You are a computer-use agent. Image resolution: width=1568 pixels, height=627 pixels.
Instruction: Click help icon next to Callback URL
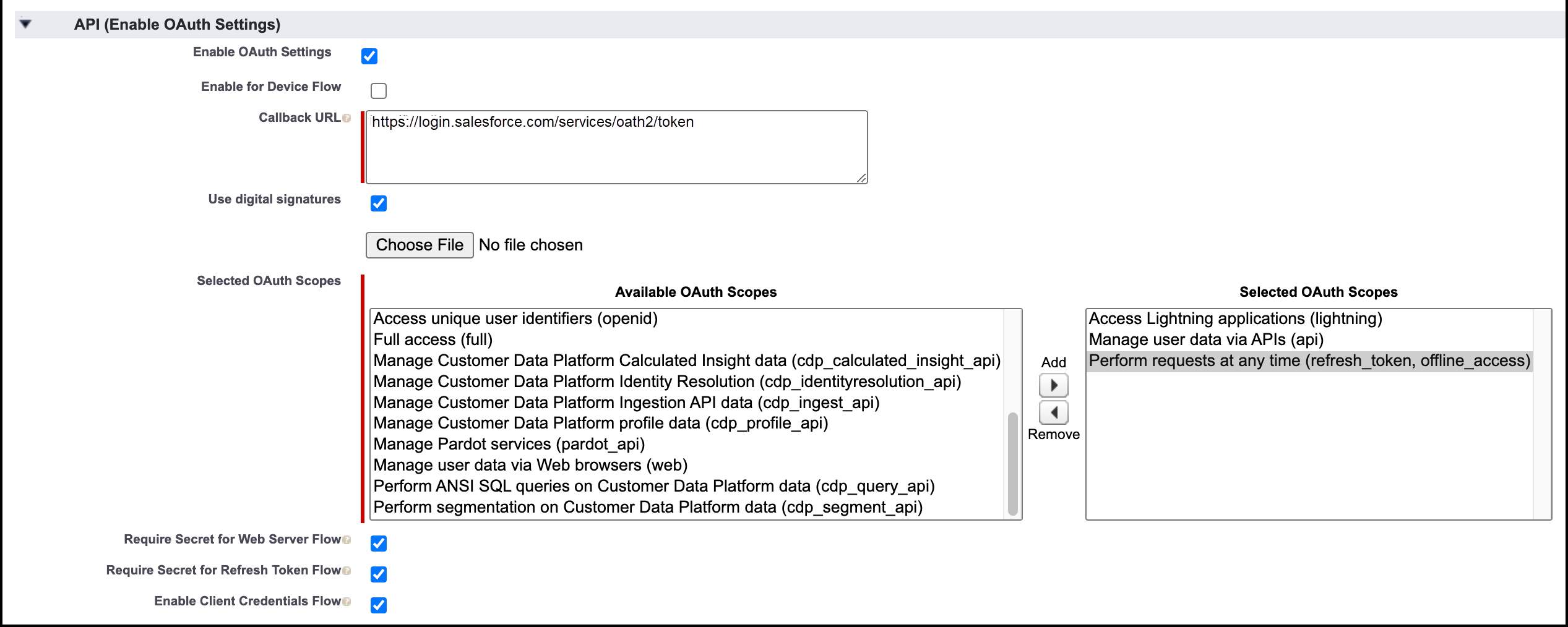point(347,118)
